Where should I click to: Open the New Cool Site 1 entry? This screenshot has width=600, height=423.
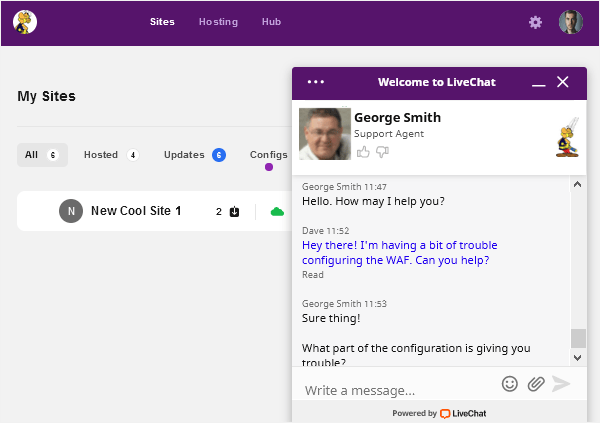(x=136, y=211)
